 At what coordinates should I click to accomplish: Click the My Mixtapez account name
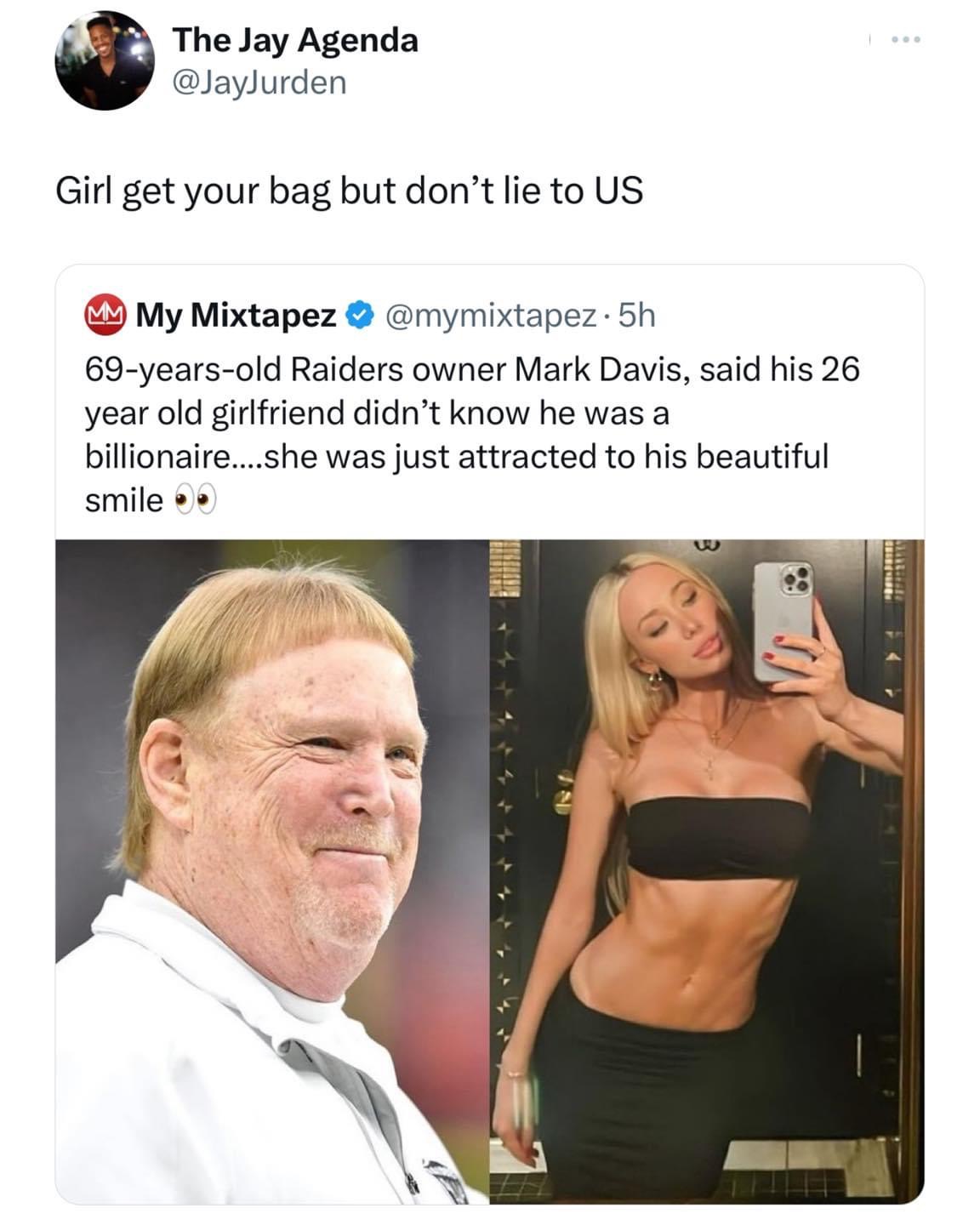(x=236, y=316)
